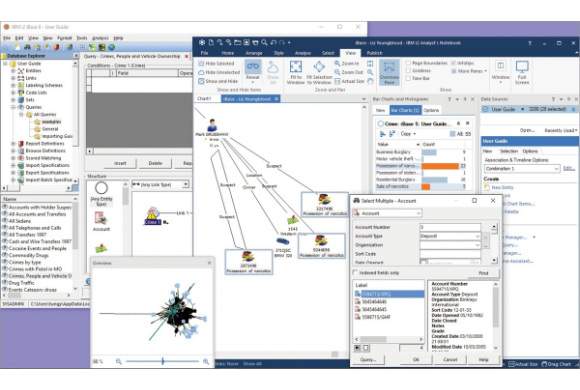Click the OK button in Select Multiple dialog
This screenshot has width=580, height=390.
point(416,360)
